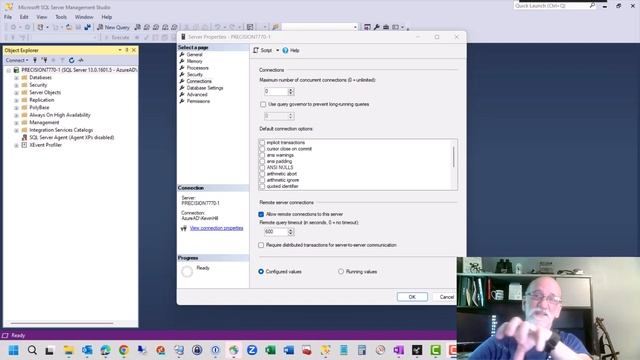640x360 pixels.
Task: Select the Configured values radio button
Action: (x=261, y=271)
